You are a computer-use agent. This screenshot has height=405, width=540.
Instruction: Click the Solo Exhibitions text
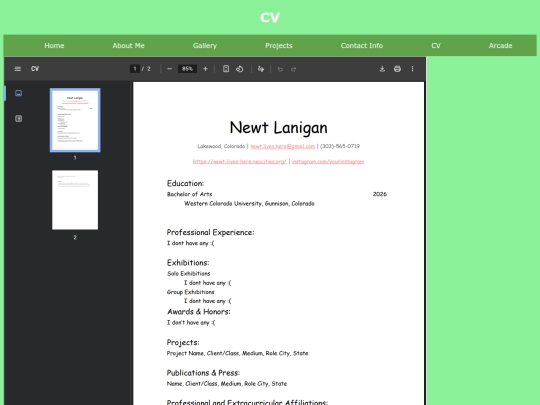click(x=189, y=273)
